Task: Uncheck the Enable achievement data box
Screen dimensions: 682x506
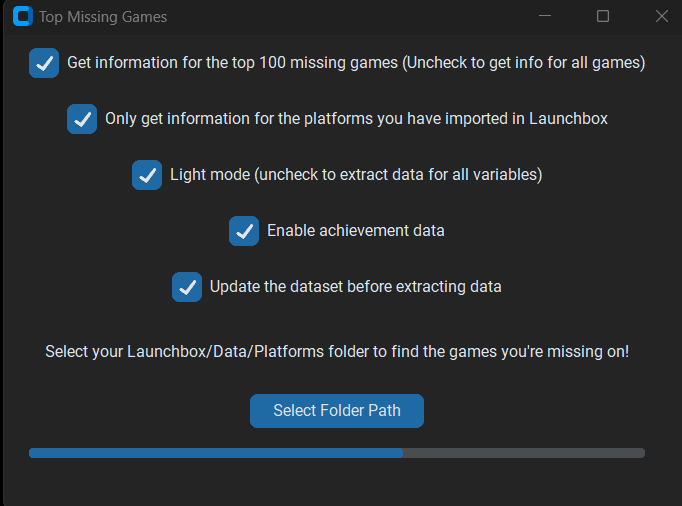Action: [244, 231]
